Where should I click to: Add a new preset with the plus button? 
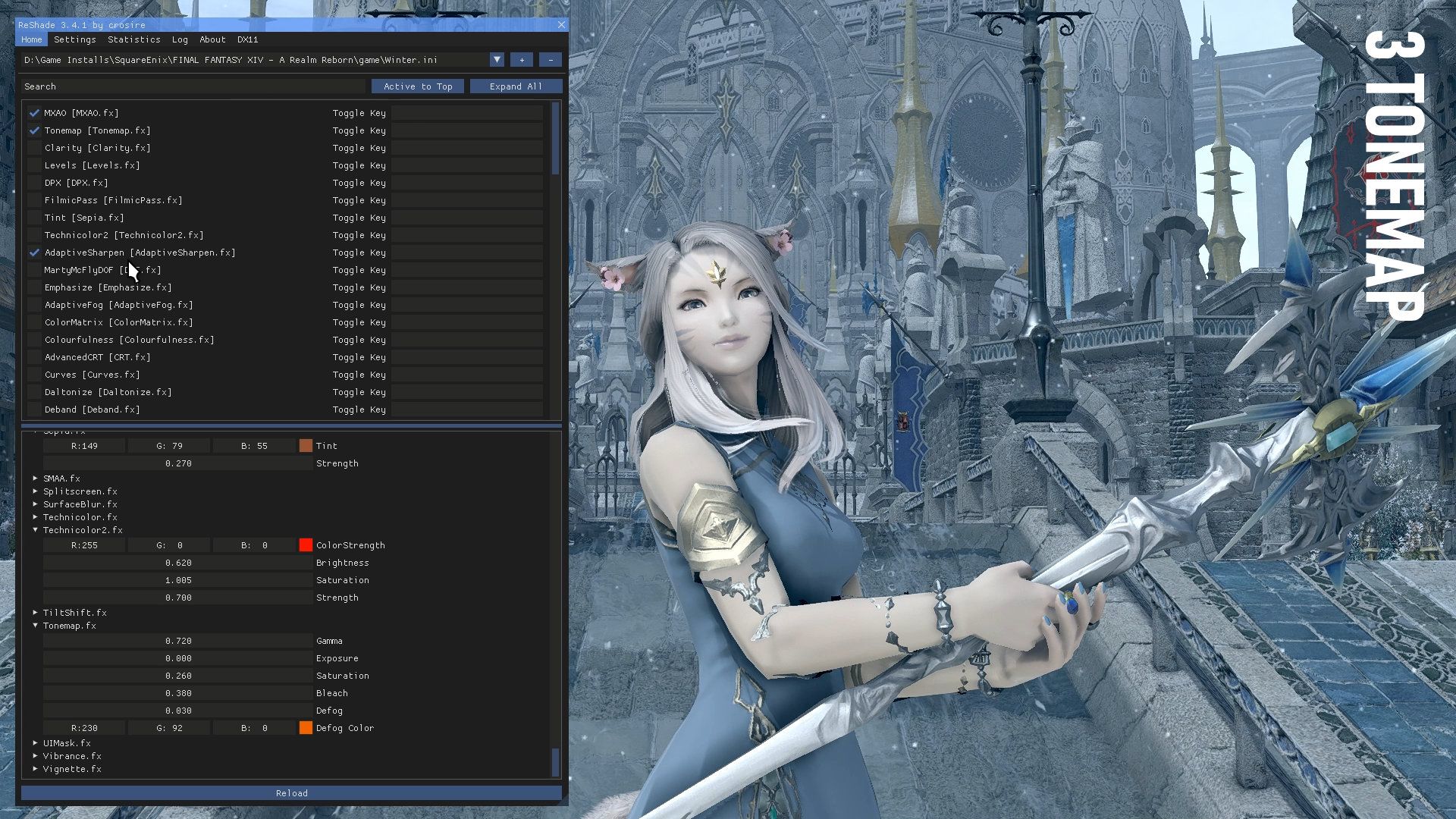tap(522, 60)
